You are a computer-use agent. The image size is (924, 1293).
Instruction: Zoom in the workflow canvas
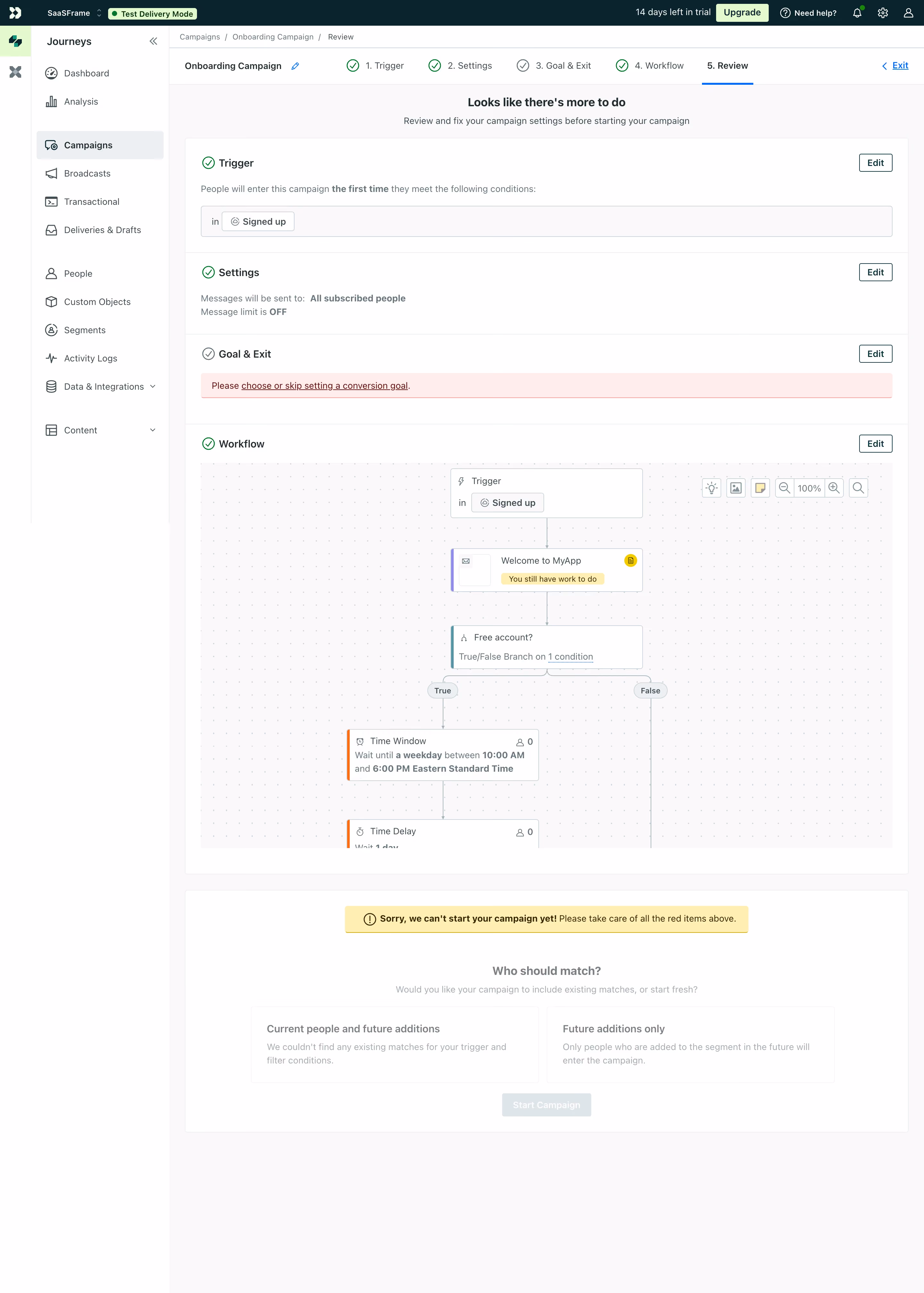coord(834,488)
